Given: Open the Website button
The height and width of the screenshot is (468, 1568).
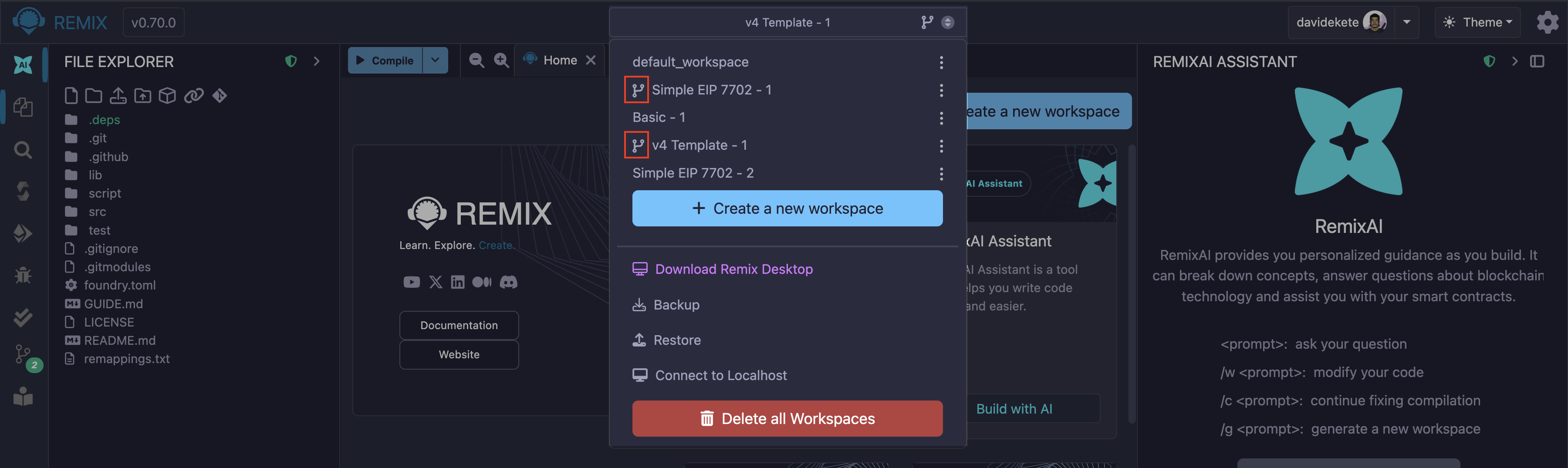Looking at the screenshot, I should (459, 355).
